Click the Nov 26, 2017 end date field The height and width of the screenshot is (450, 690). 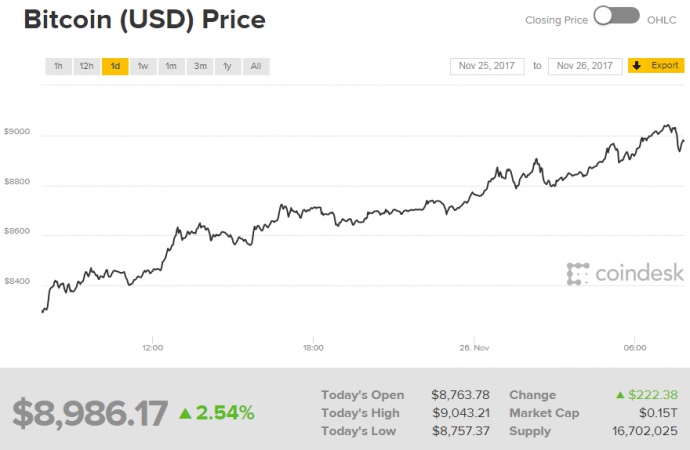coord(584,66)
